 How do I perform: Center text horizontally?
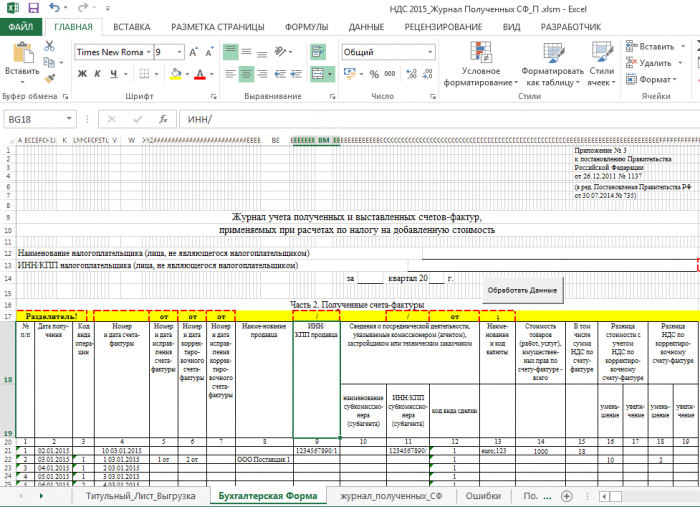(246, 74)
